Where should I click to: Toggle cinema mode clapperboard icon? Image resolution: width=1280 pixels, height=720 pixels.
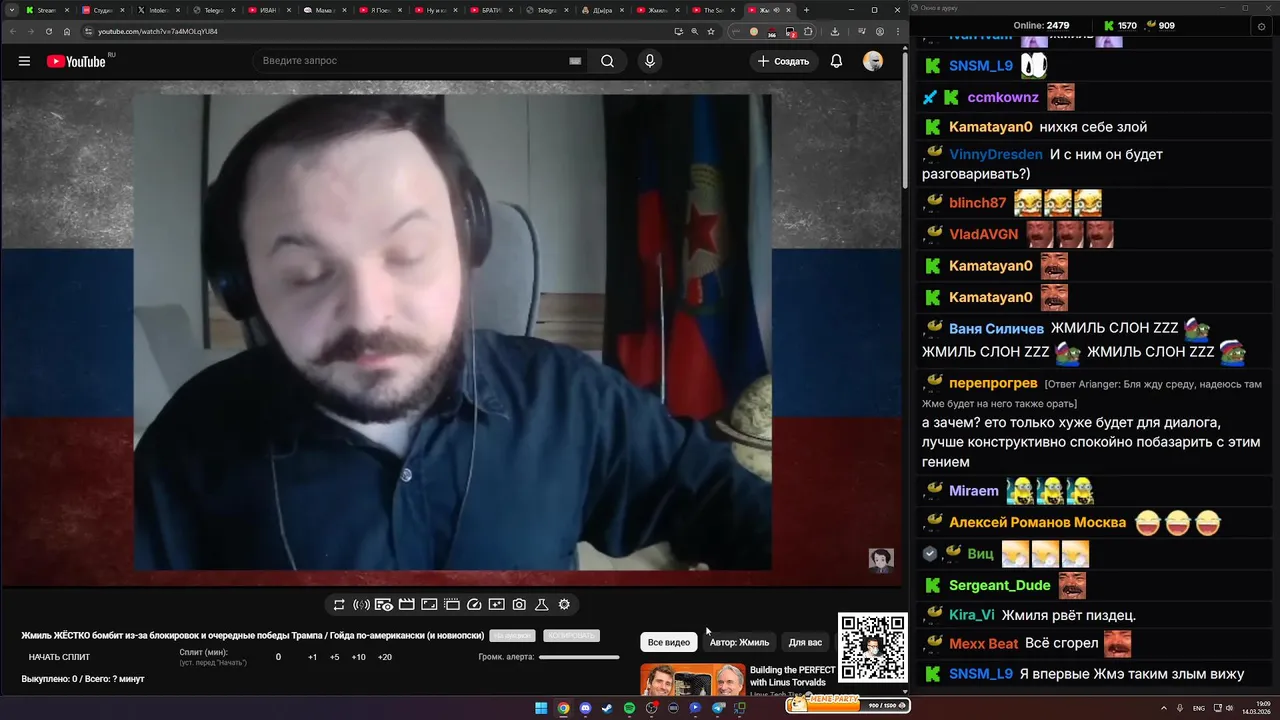click(406, 605)
